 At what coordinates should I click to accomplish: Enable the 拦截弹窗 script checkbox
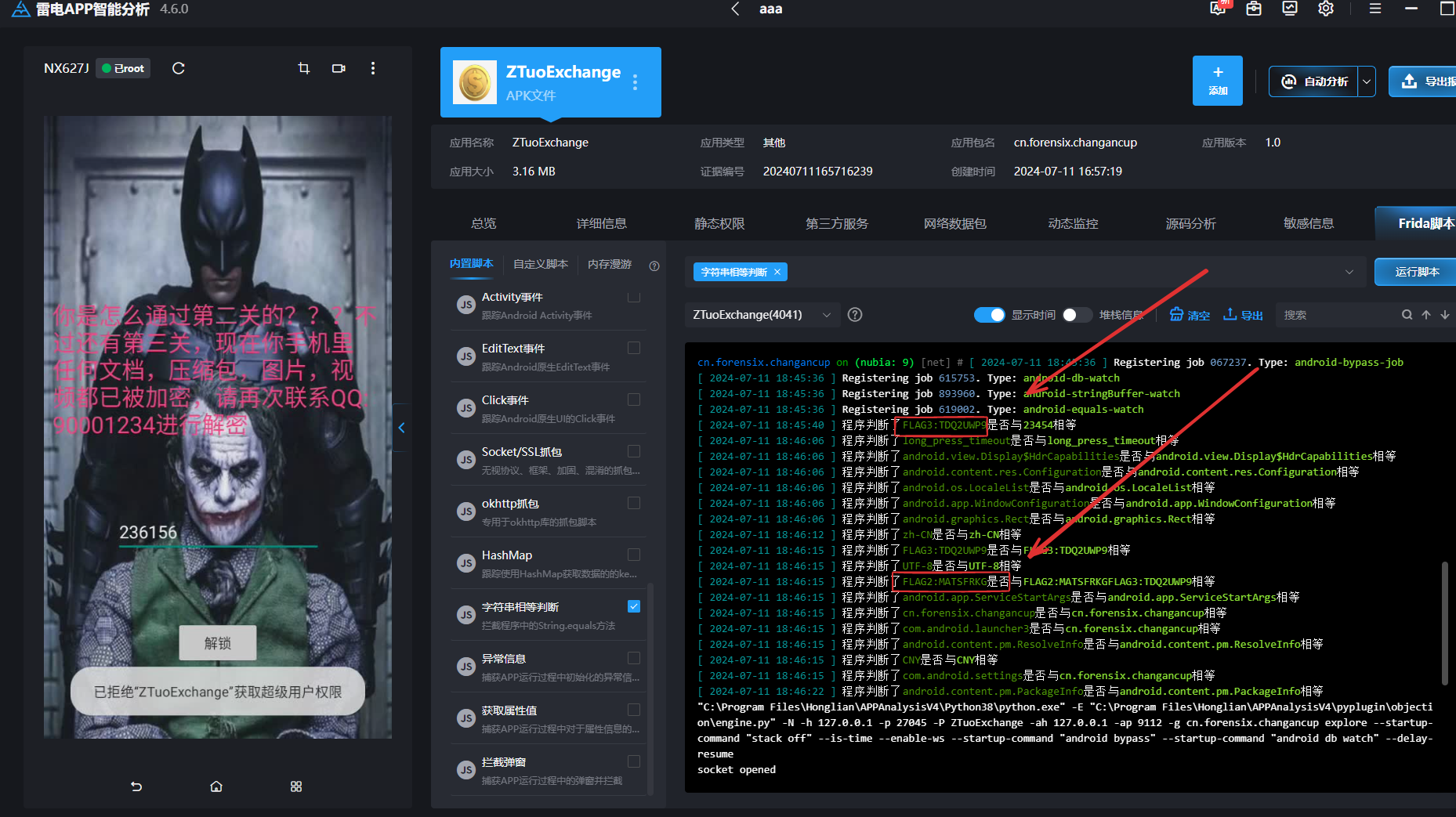point(634,761)
